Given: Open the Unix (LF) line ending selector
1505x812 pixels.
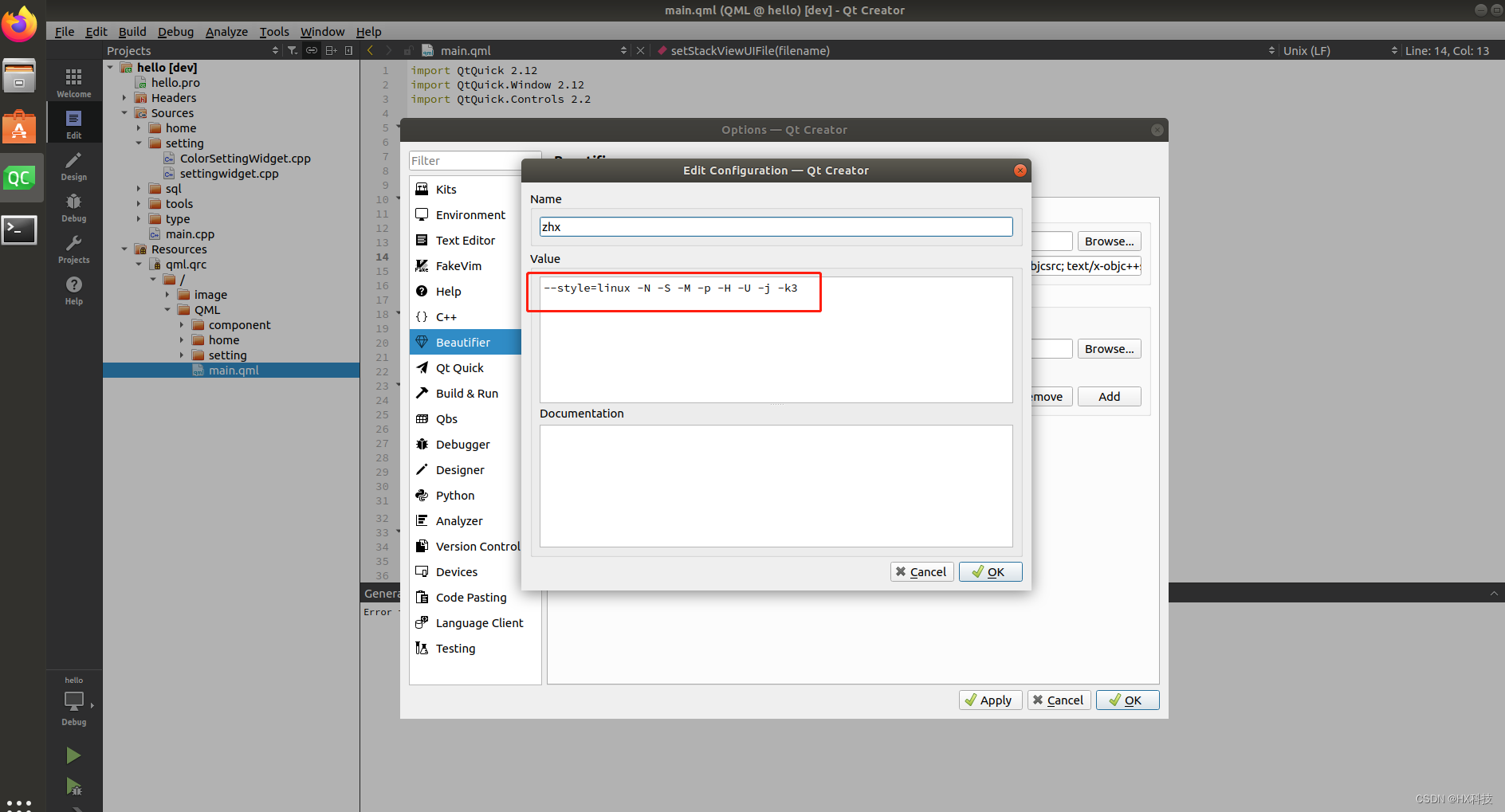Looking at the screenshot, I should (1340, 50).
